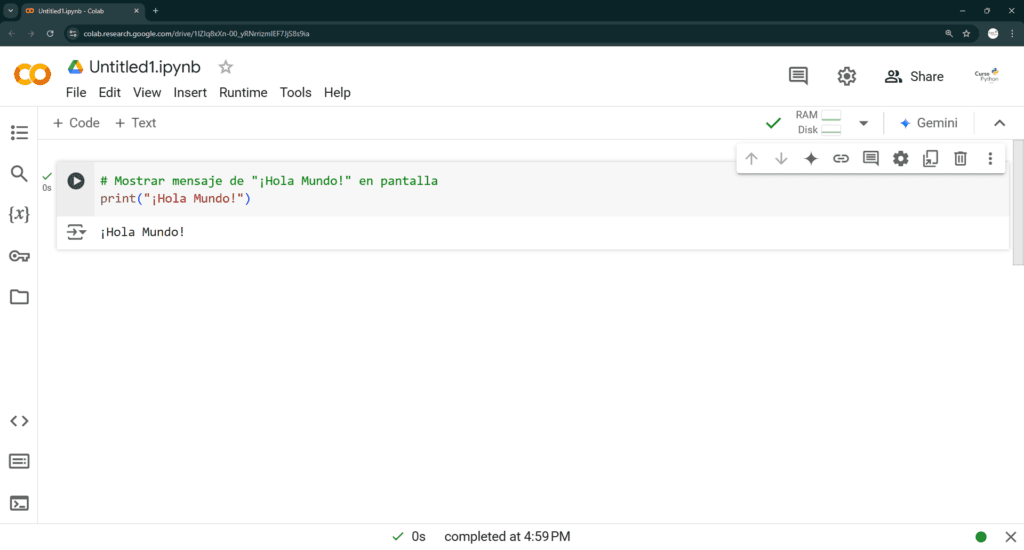Open the Insert menu
Viewport: 1024px width, 550px height.
pyautogui.click(x=190, y=92)
